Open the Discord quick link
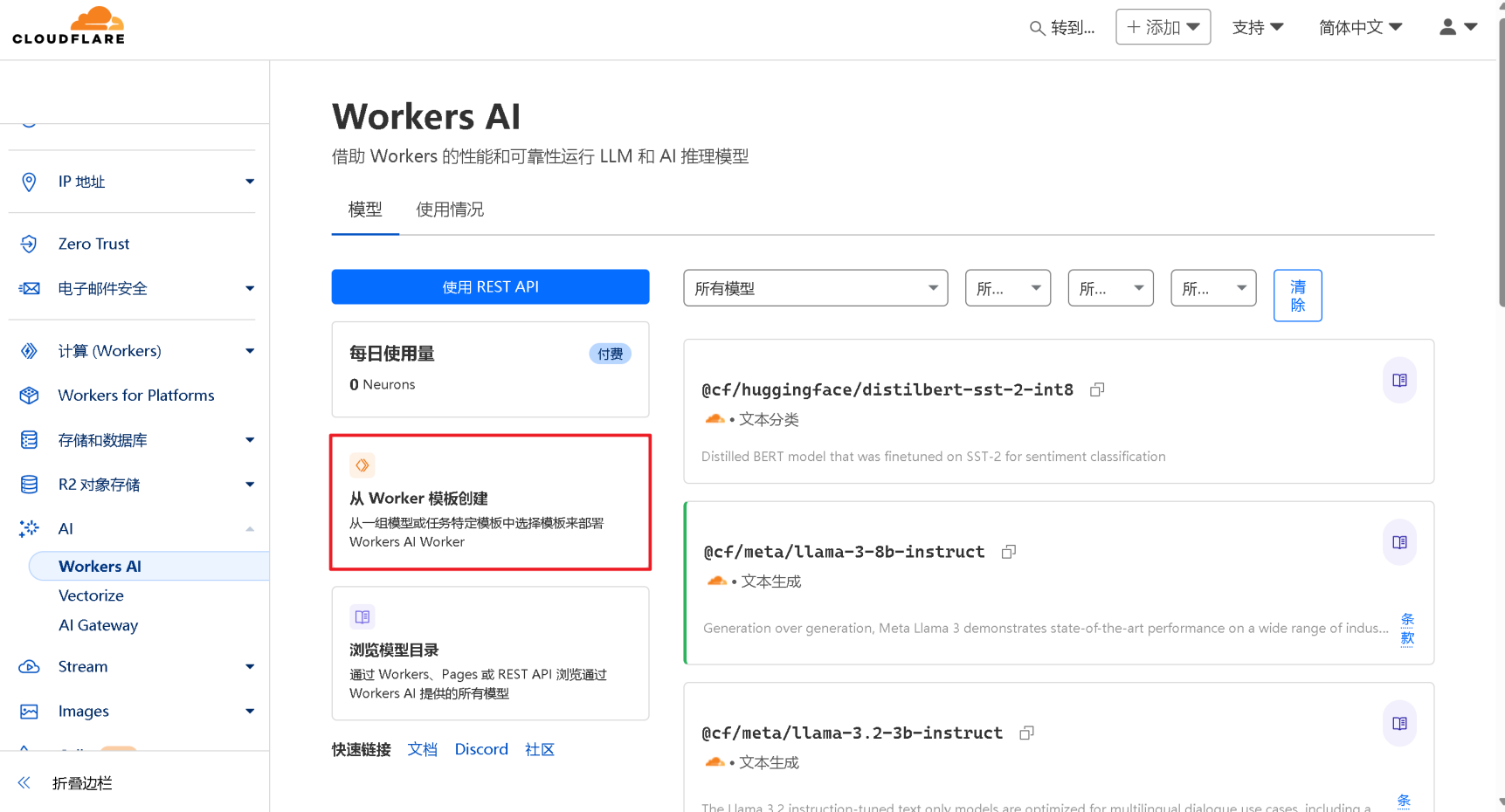Viewport: 1505px width, 812px height. (x=481, y=749)
